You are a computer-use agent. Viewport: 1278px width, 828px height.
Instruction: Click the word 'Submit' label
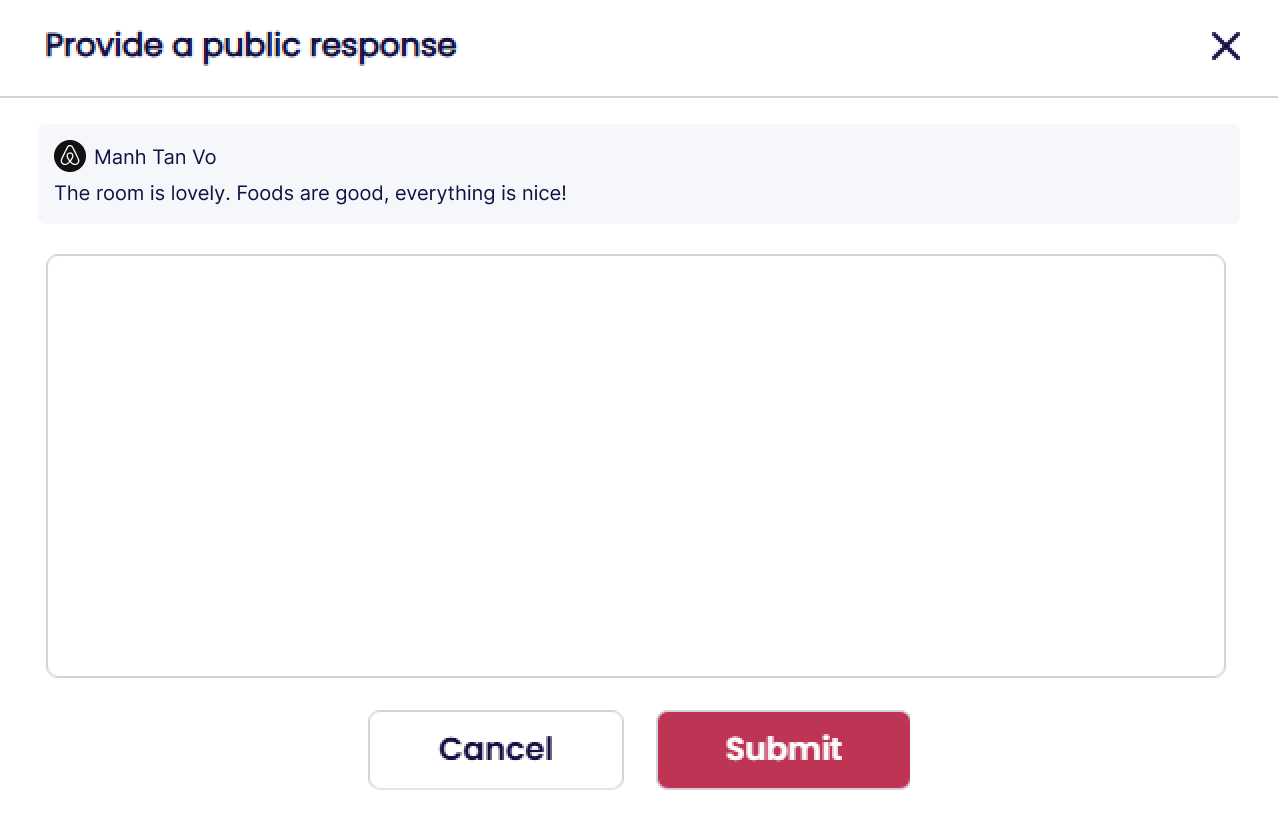click(783, 749)
